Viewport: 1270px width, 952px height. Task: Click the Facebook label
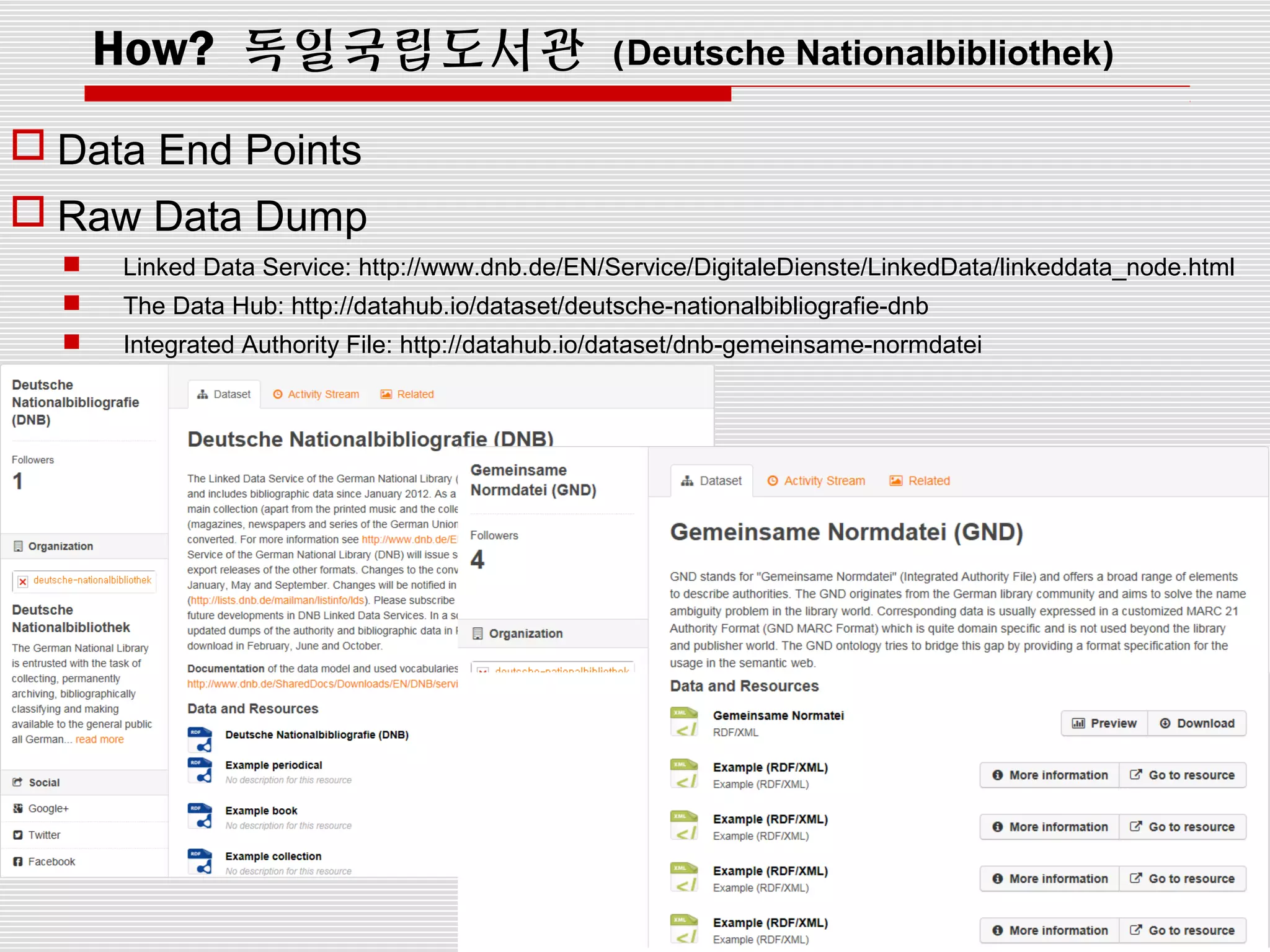51,862
